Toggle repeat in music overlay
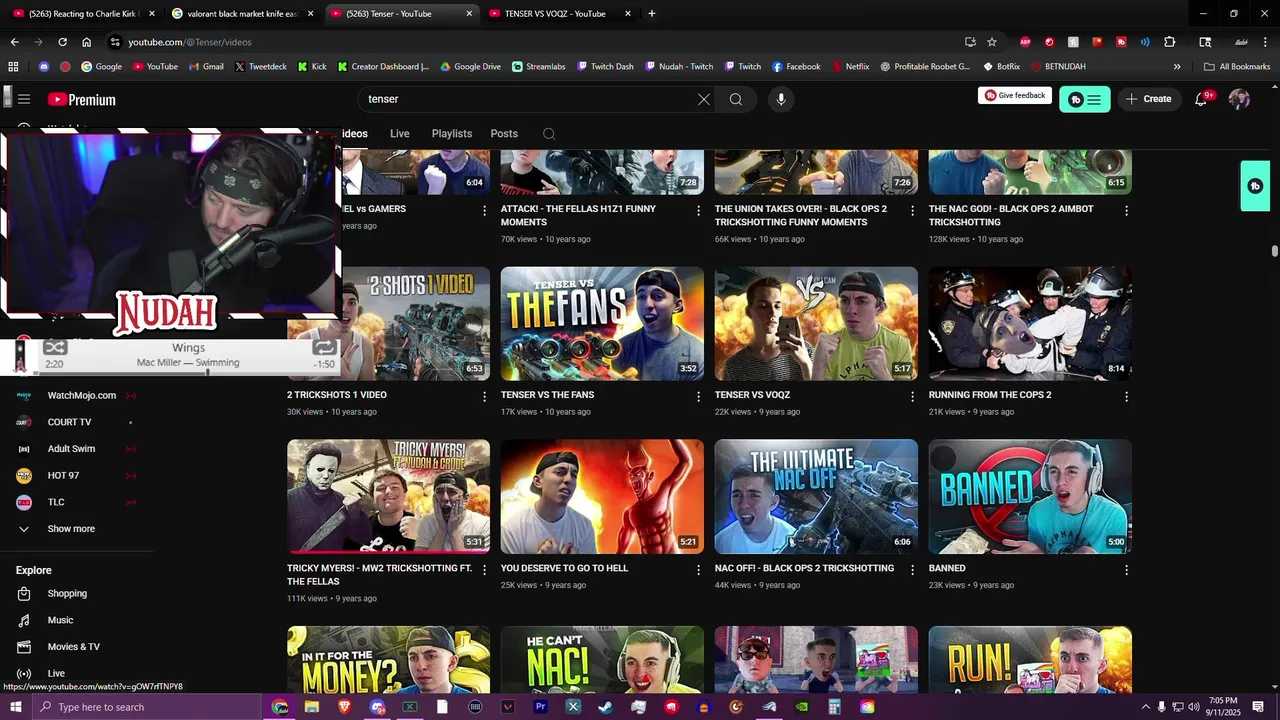Viewport: 1280px width, 720px height. tap(324, 347)
